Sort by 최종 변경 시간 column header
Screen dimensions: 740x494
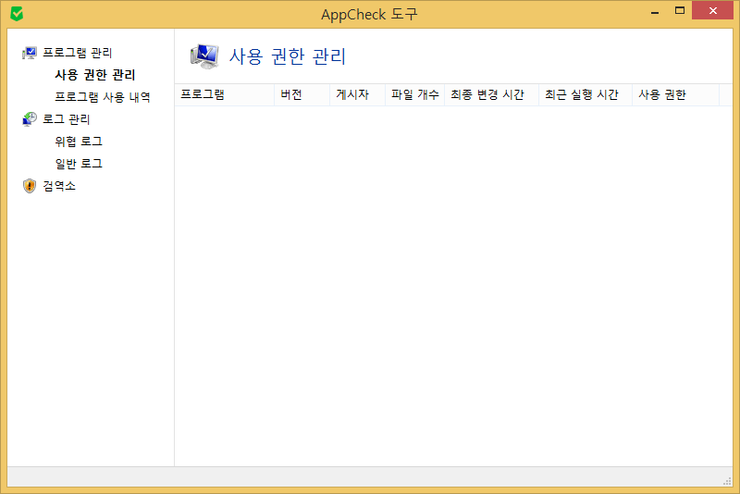[x=492, y=95]
